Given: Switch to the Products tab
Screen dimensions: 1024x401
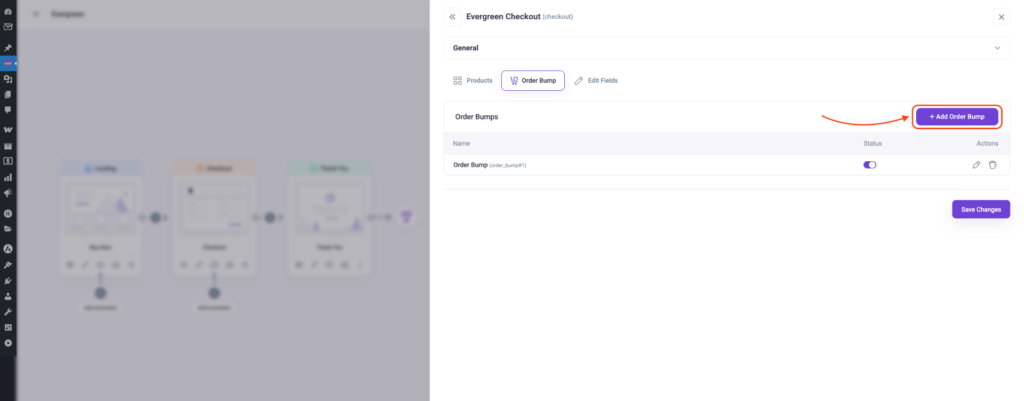Looking at the screenshot, I should tap(472, 80).
